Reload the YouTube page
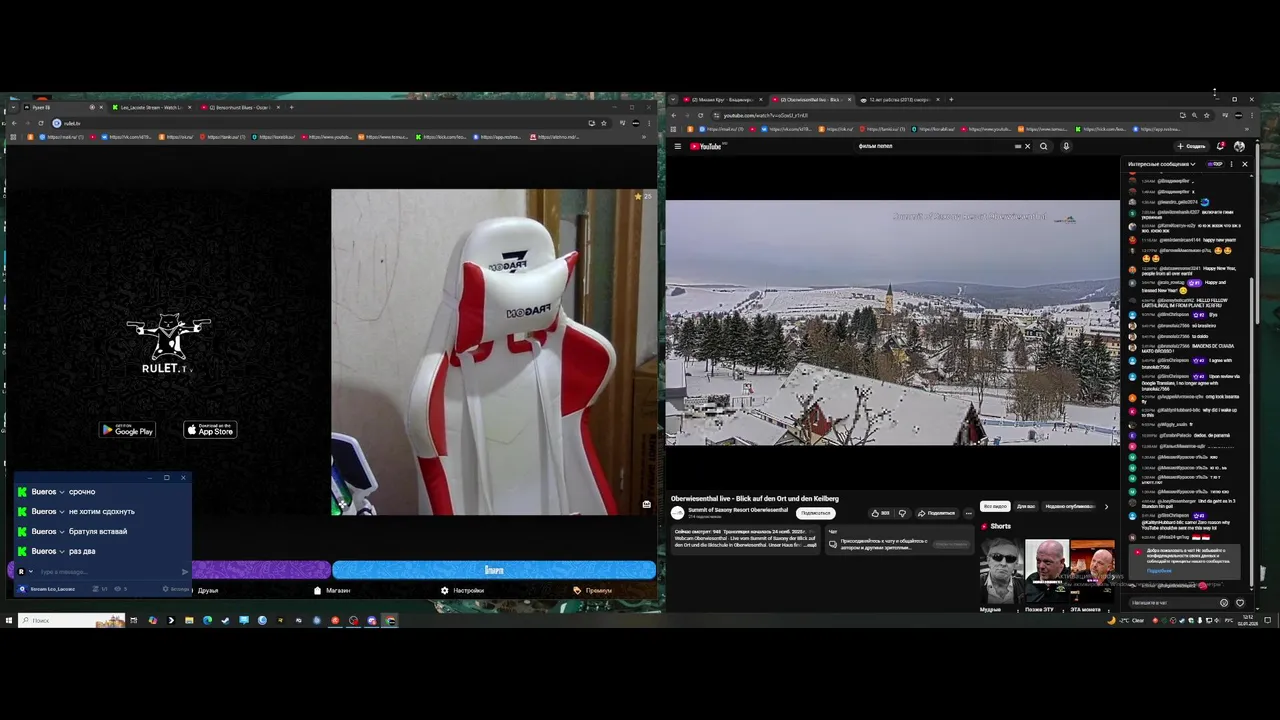The image size is (1280, 720). [700, 115]
